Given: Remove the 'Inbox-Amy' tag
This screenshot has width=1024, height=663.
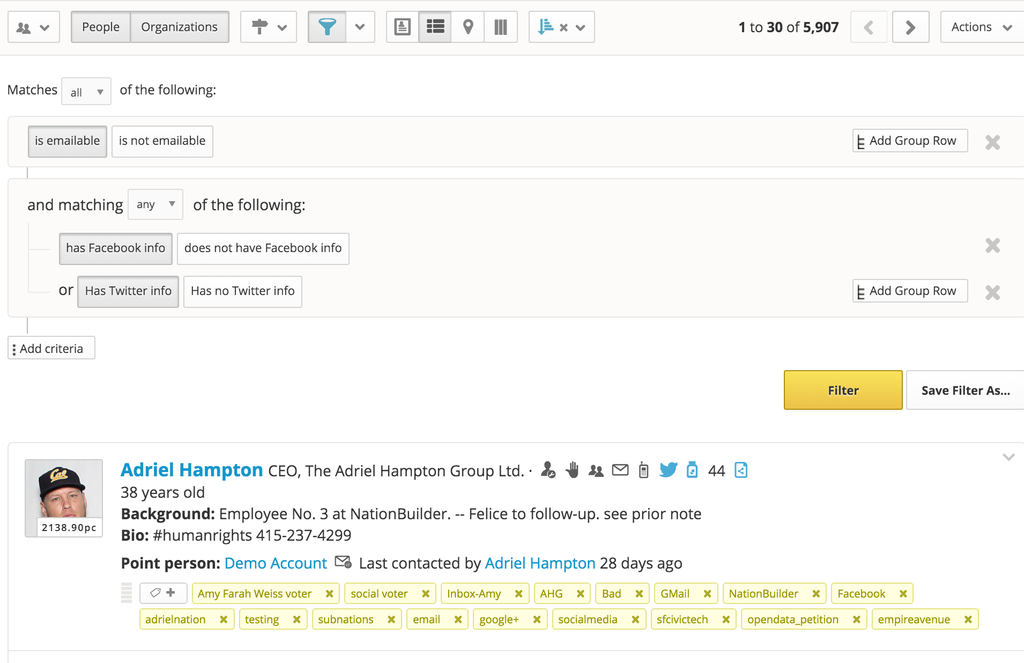Looking at the screenshot, I should 519,594.
